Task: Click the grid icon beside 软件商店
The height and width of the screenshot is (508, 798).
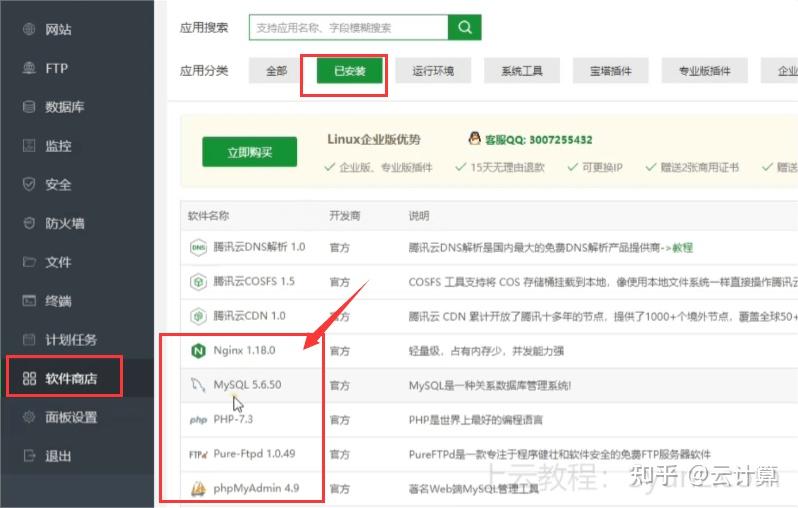Action: click(x=29, y=378)
